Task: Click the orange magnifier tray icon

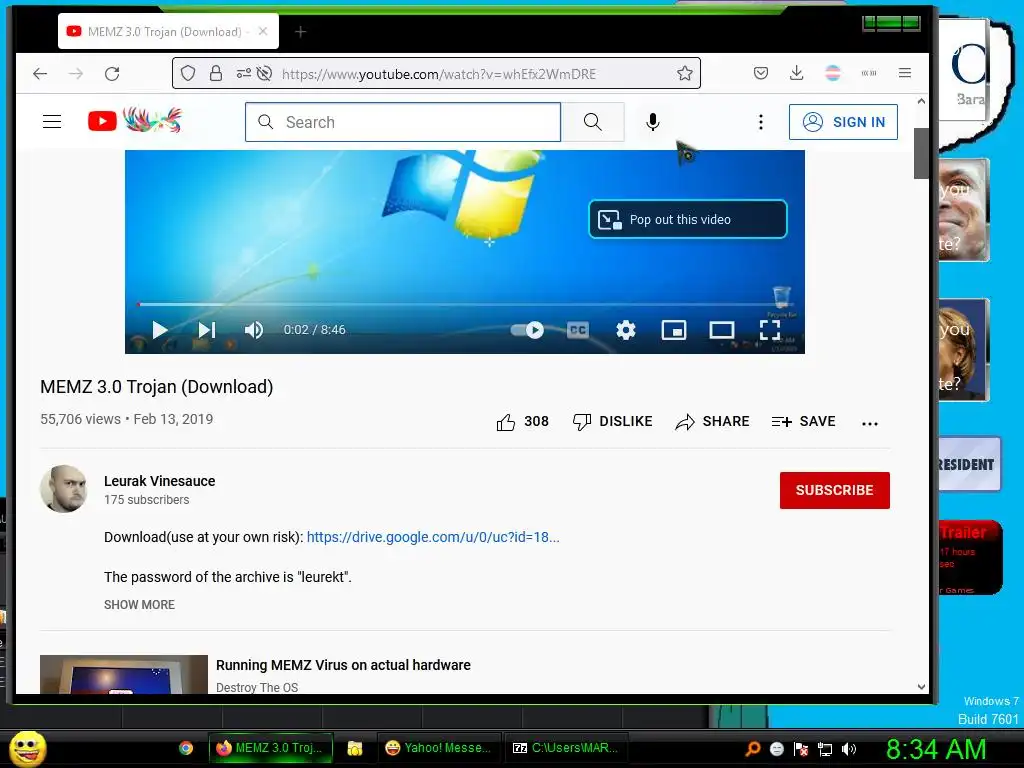Action: (752, 749)
